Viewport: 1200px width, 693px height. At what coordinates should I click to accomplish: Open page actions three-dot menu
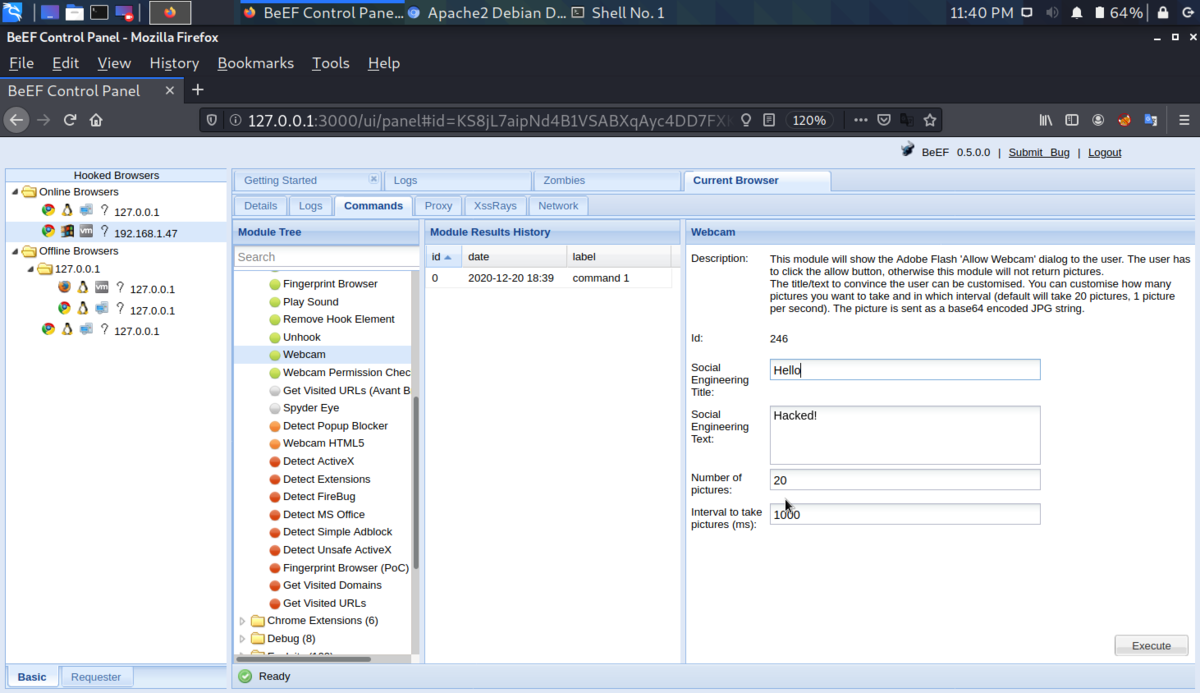click(861, 120)
